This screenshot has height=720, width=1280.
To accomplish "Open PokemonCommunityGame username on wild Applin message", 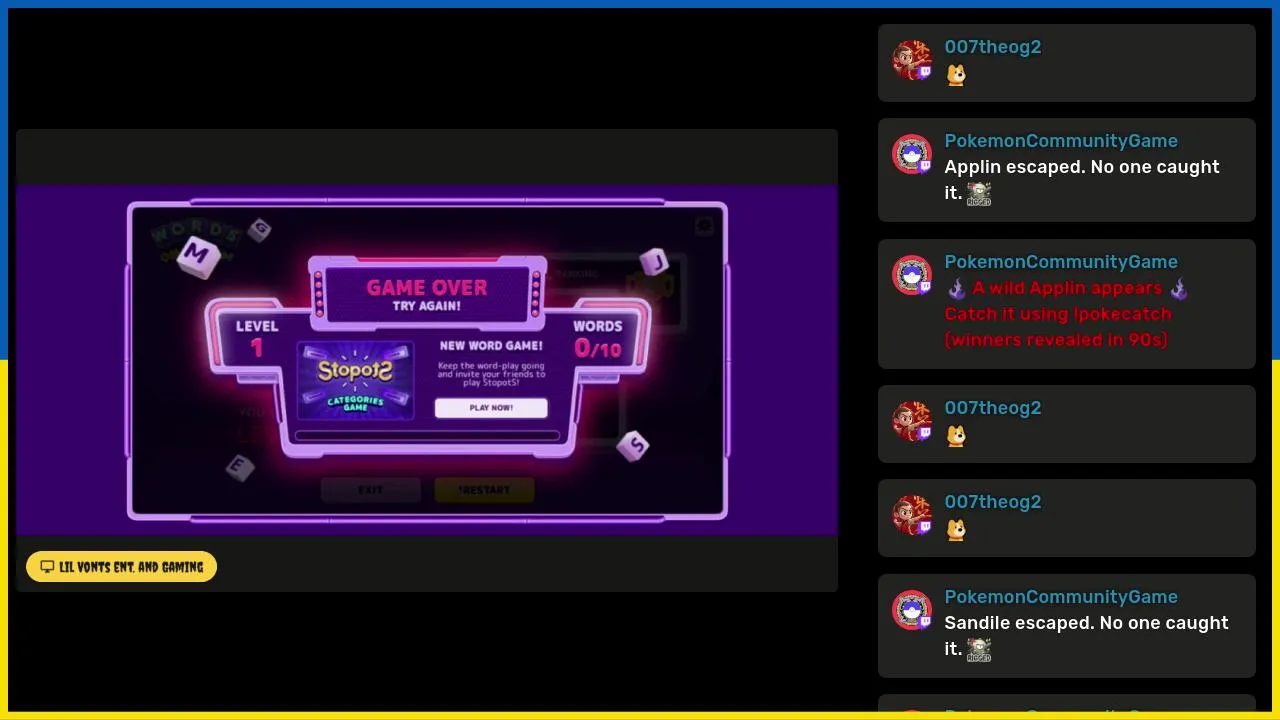I will (x=1061, y=262).
